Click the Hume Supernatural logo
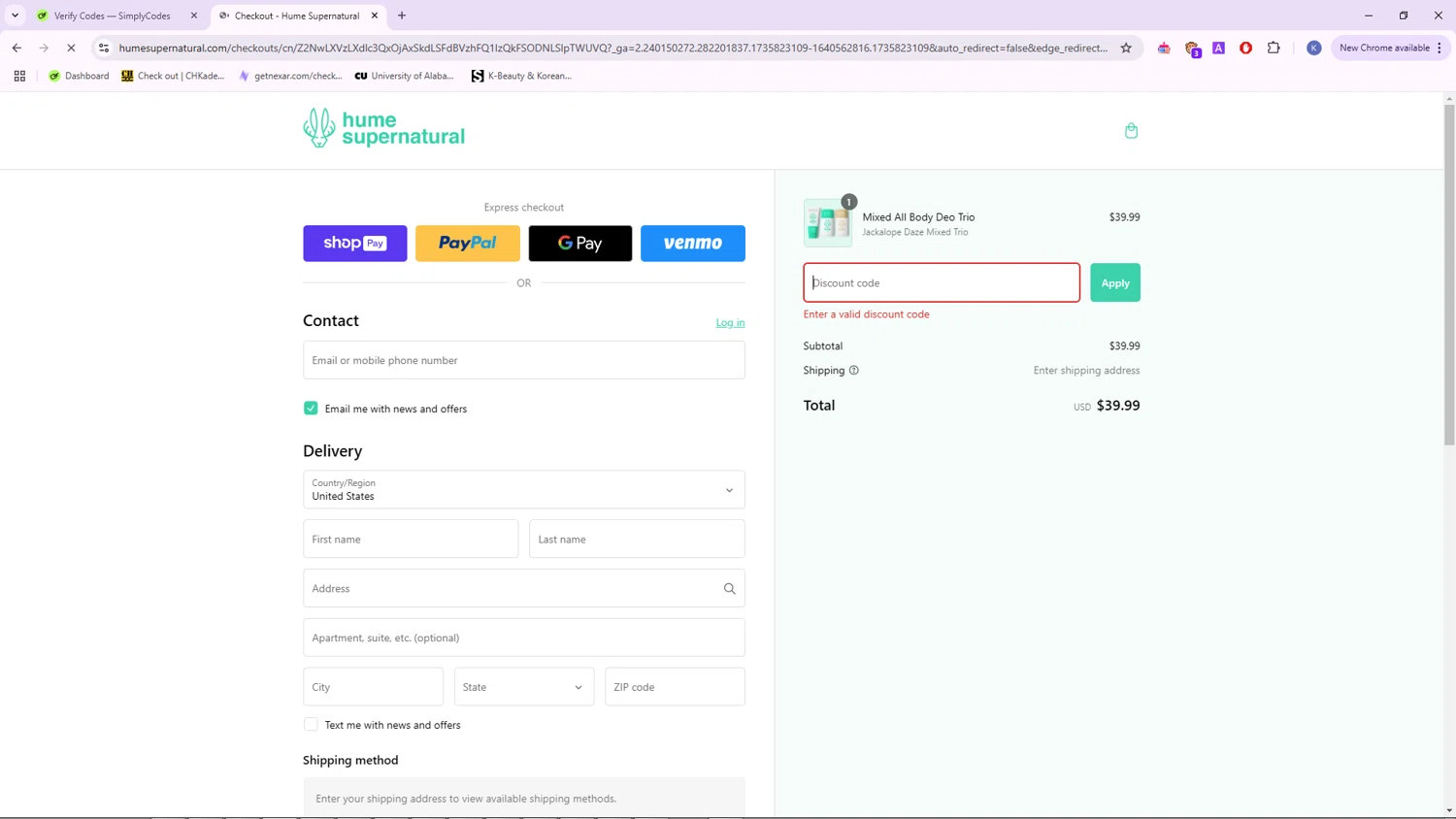This screenshot has height=819, width=1456. (x=383, y=128)
